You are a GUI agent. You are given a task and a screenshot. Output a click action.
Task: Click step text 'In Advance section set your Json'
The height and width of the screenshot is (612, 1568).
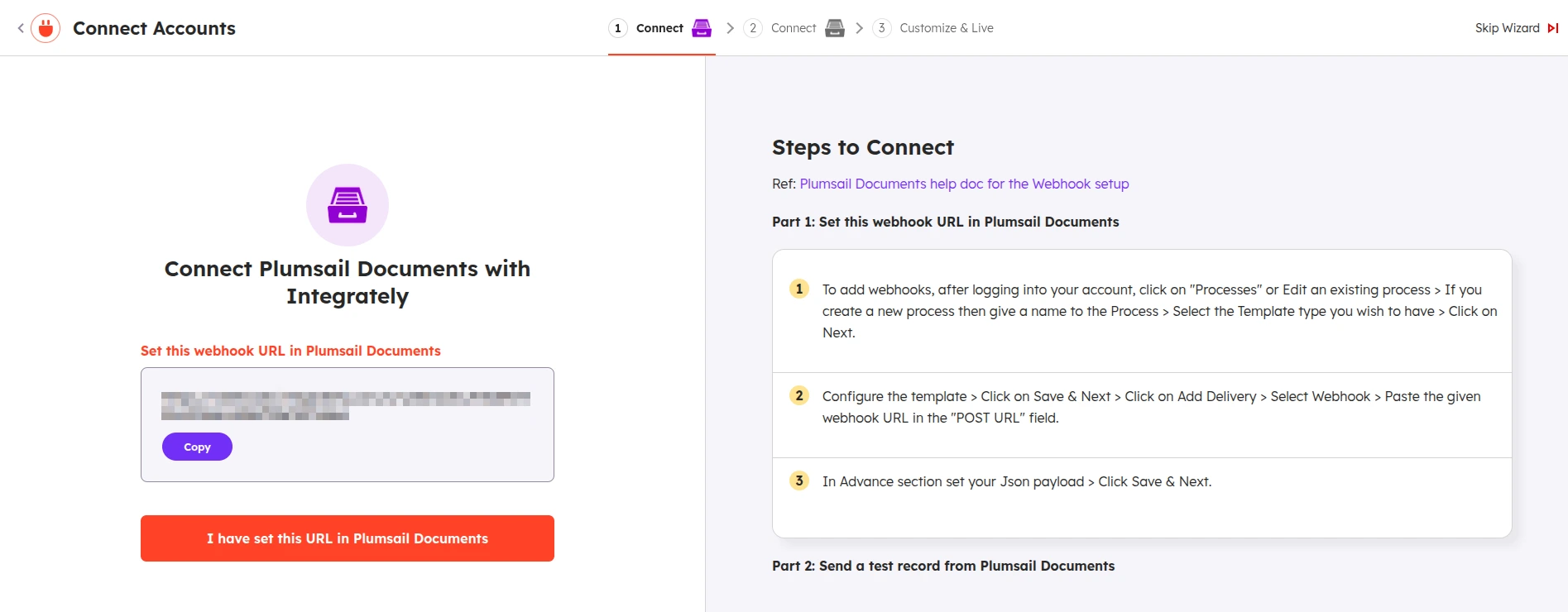pyautogui.click(x=1017, y=481)
